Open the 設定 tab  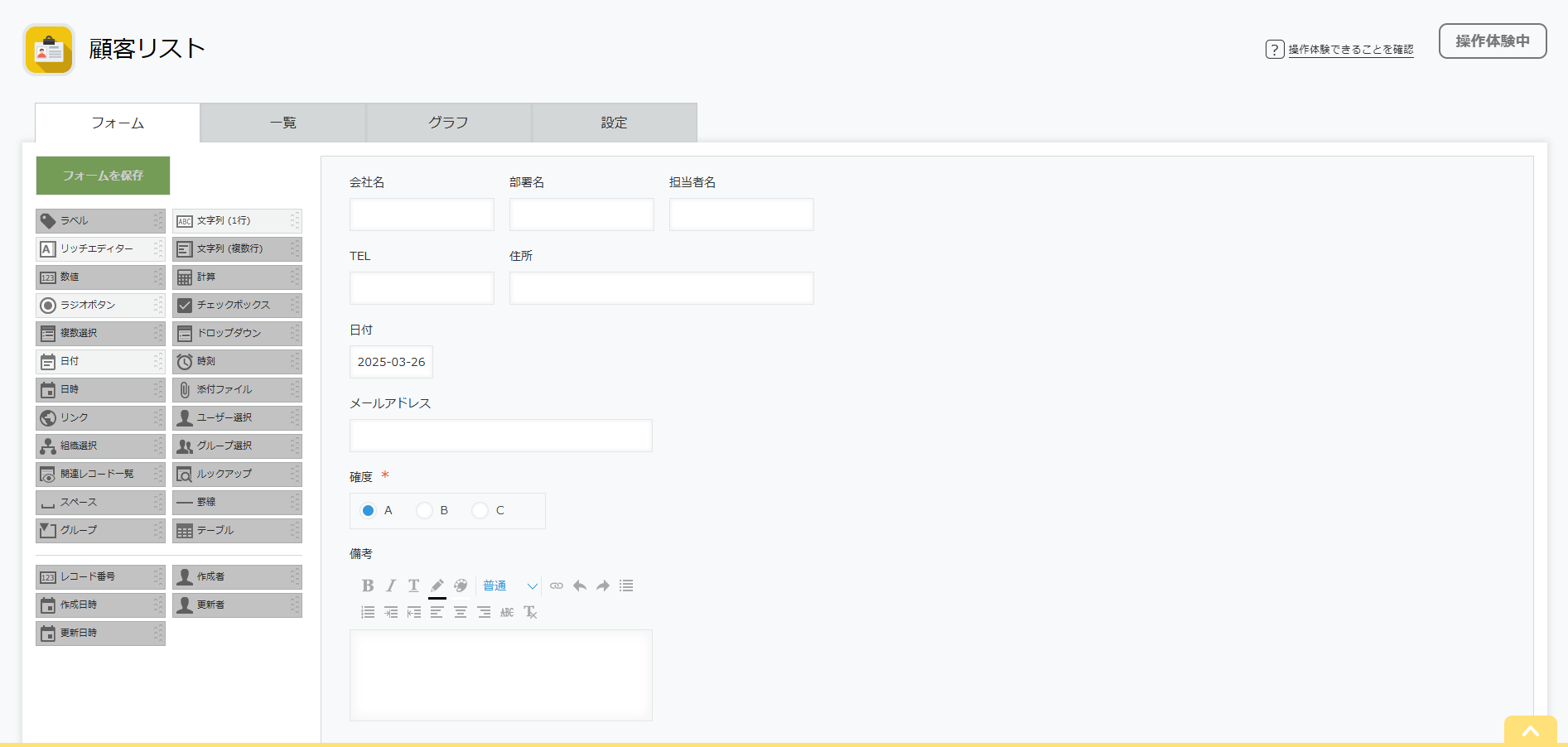click(x=615, y=123)
